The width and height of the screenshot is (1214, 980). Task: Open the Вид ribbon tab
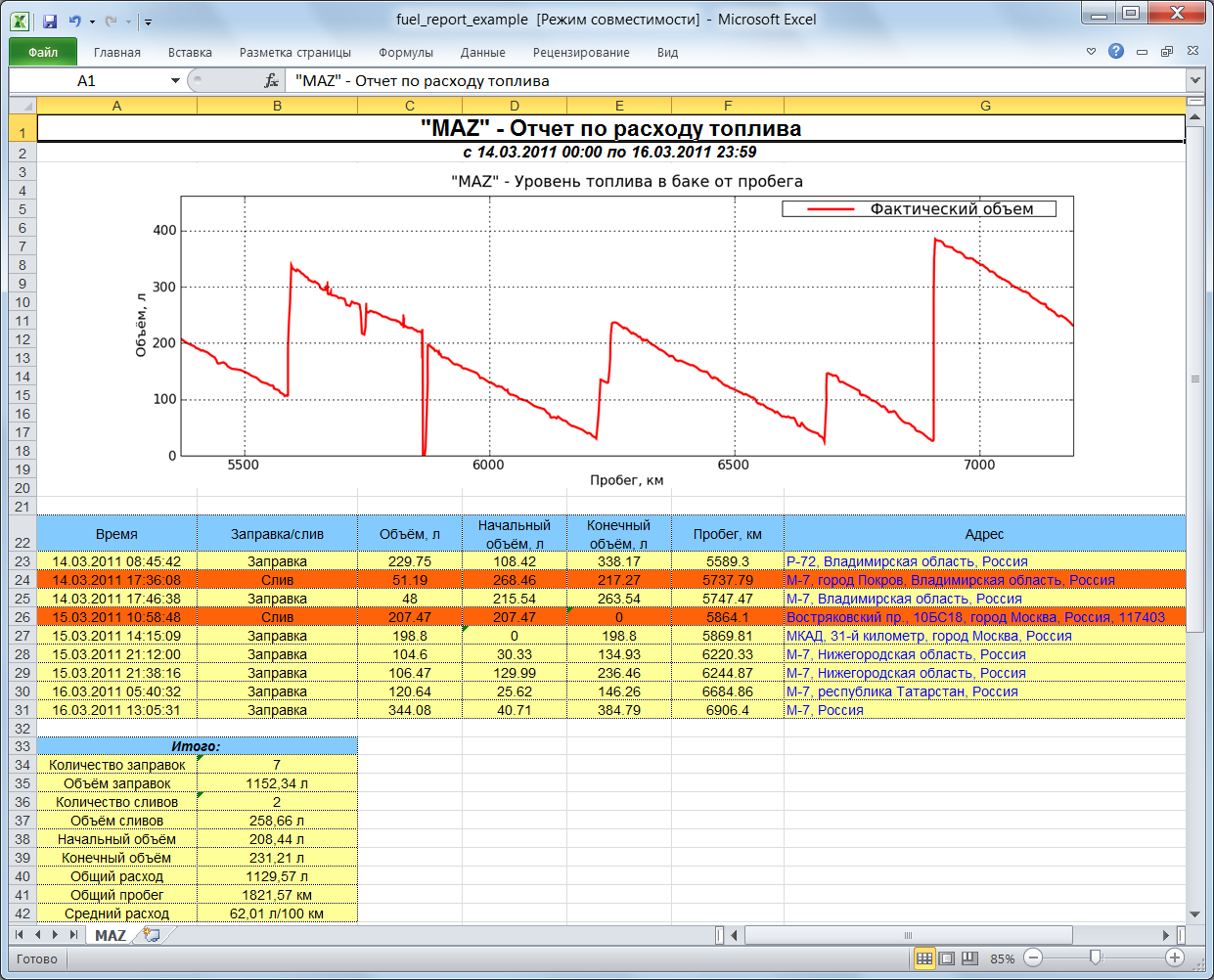(668, 53)
